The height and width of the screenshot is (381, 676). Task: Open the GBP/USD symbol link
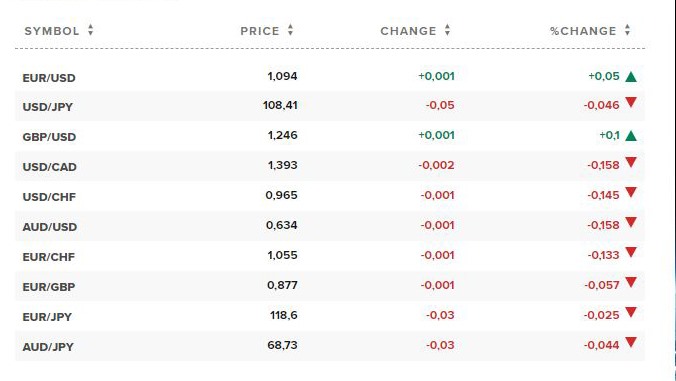point(49,137)
